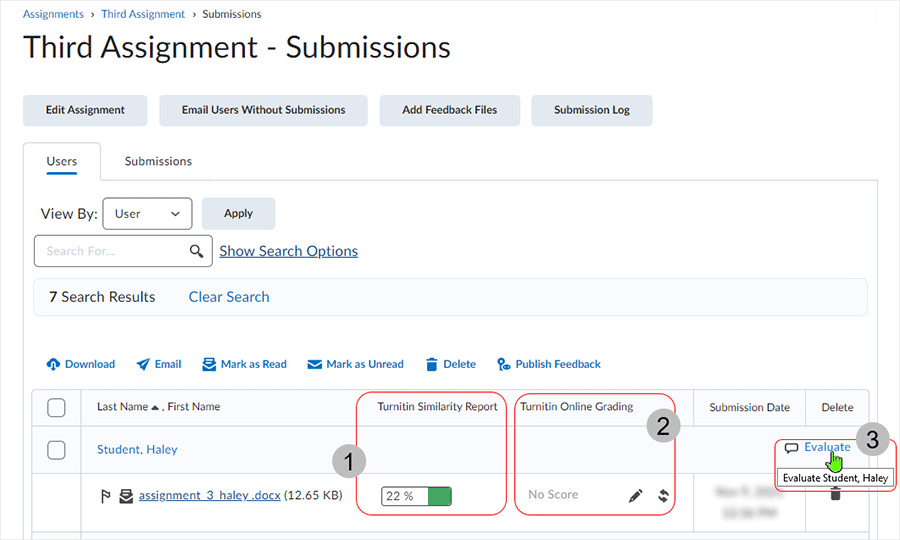The height and width of the screenshot is (540, 900).
Task: Click the Publish Feedback icon
Action: tap(503, 364)
